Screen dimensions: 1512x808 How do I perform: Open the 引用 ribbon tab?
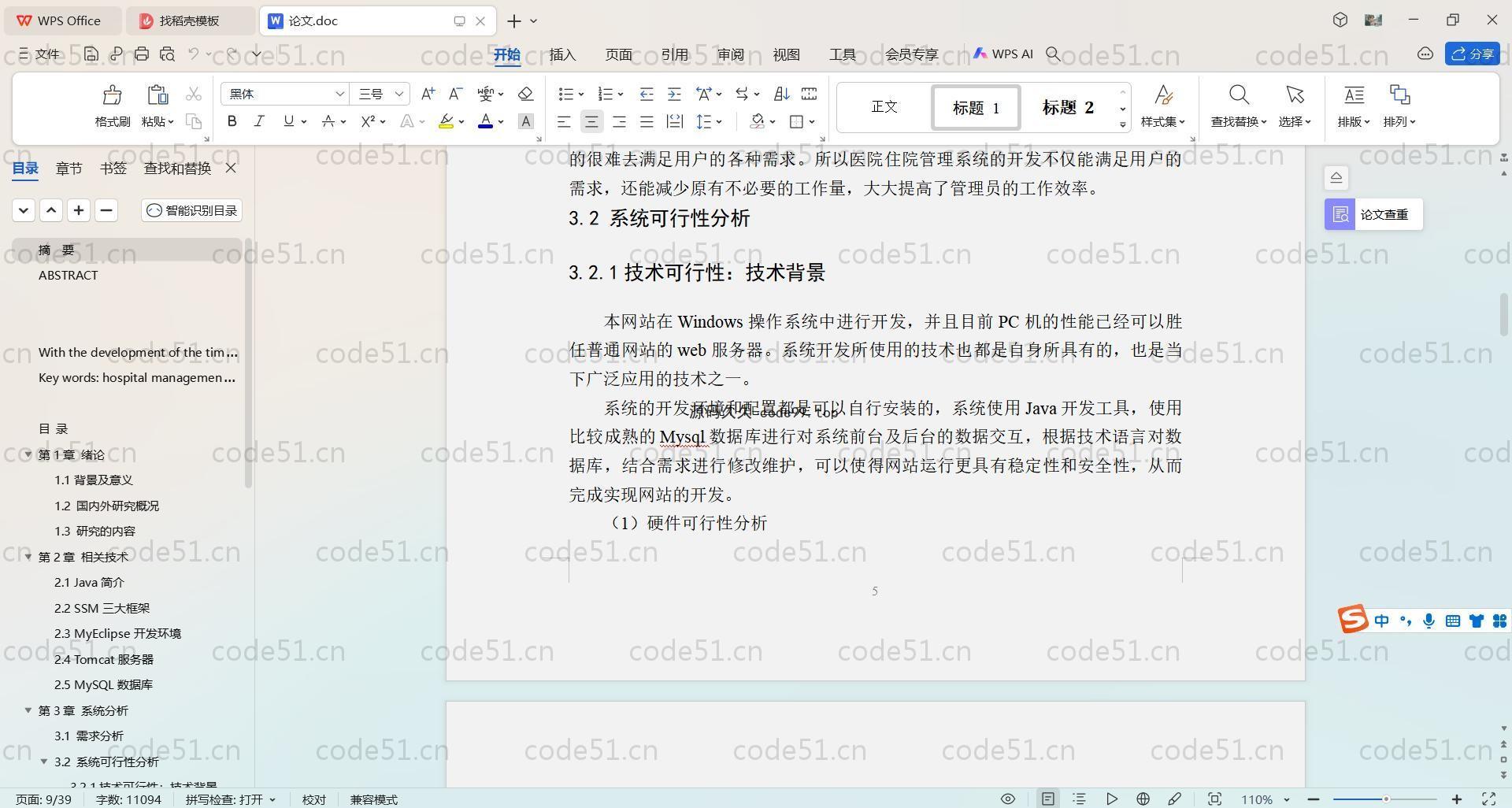[x=674, y=54]
